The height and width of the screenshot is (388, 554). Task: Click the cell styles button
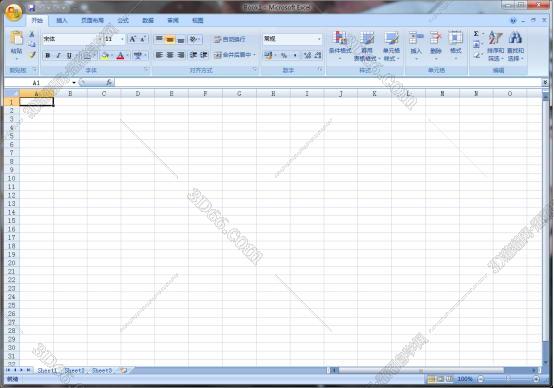[391, 46]
